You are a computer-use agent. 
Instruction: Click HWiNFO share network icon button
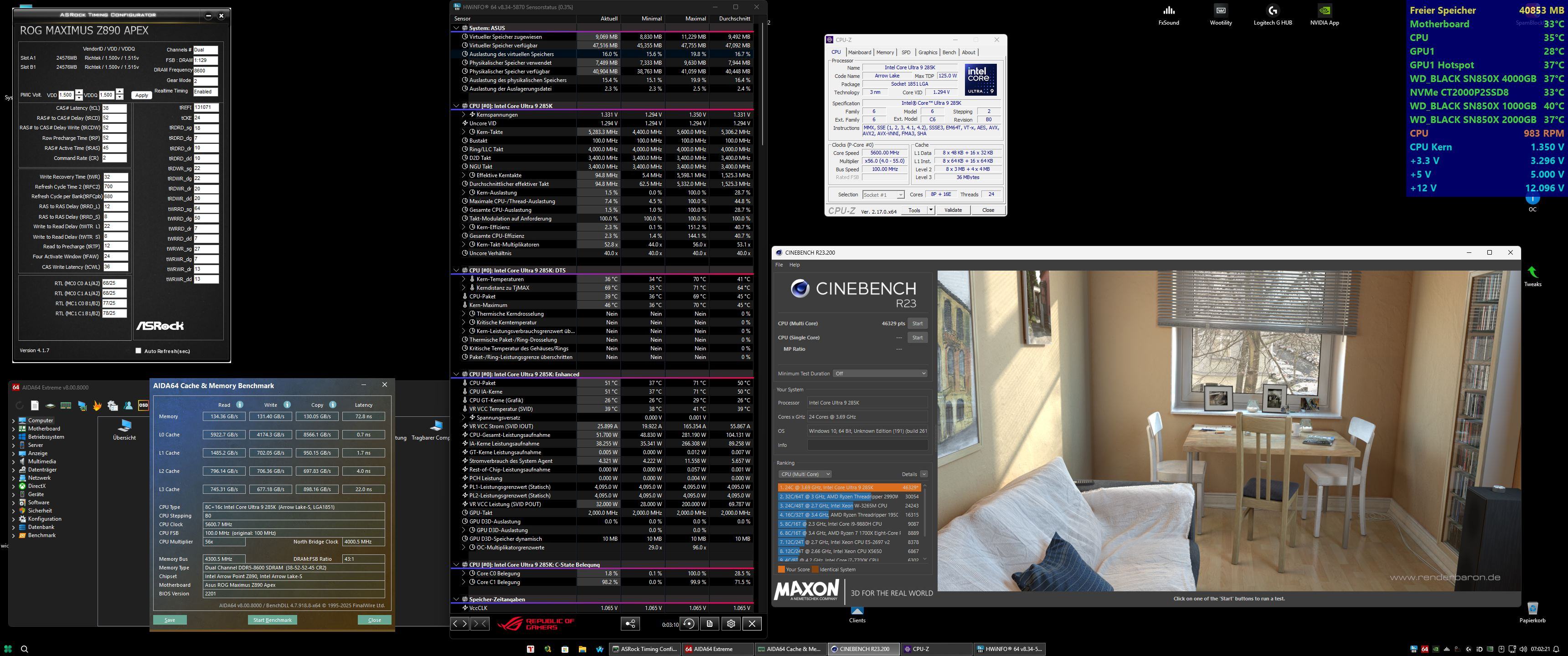630,624
